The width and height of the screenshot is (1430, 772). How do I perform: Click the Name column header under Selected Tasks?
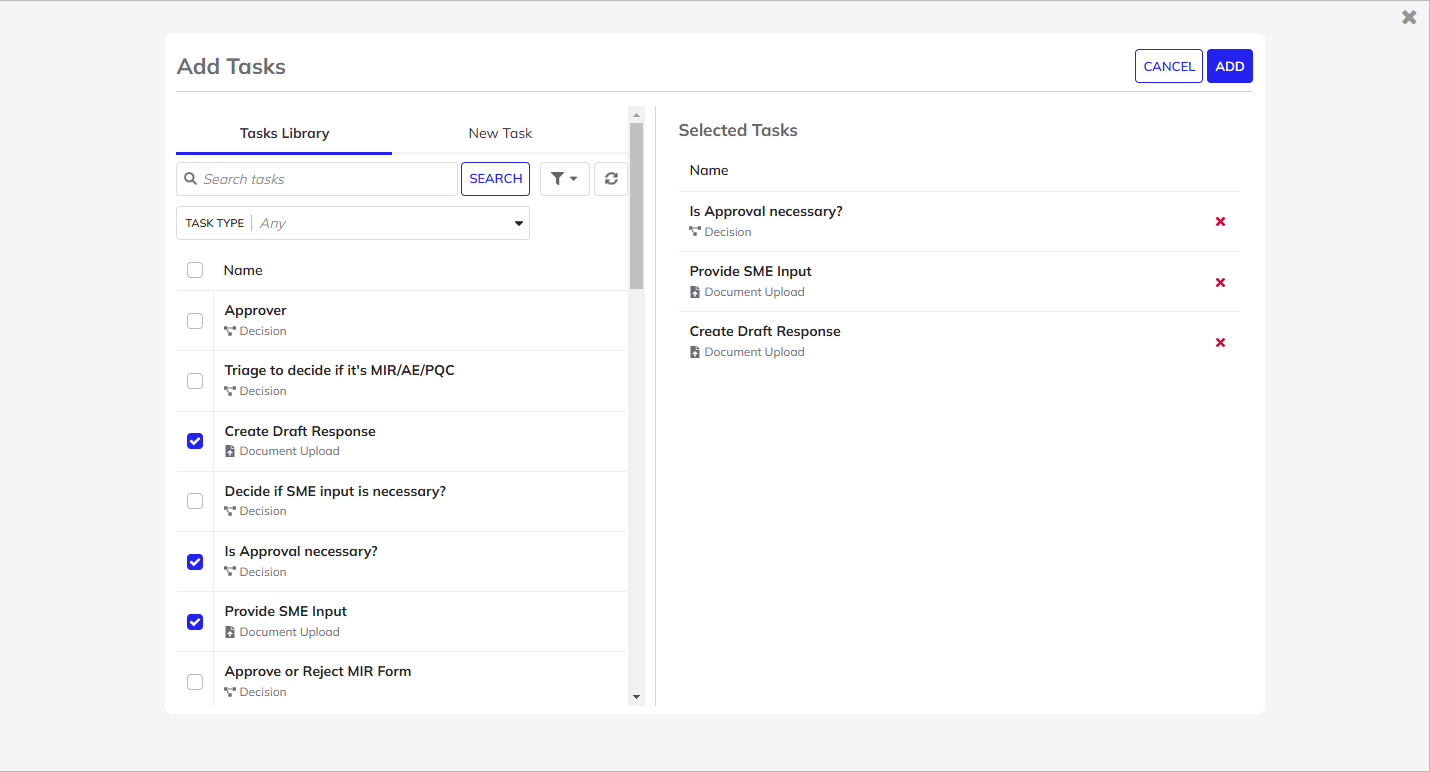(x=709, y=170)
